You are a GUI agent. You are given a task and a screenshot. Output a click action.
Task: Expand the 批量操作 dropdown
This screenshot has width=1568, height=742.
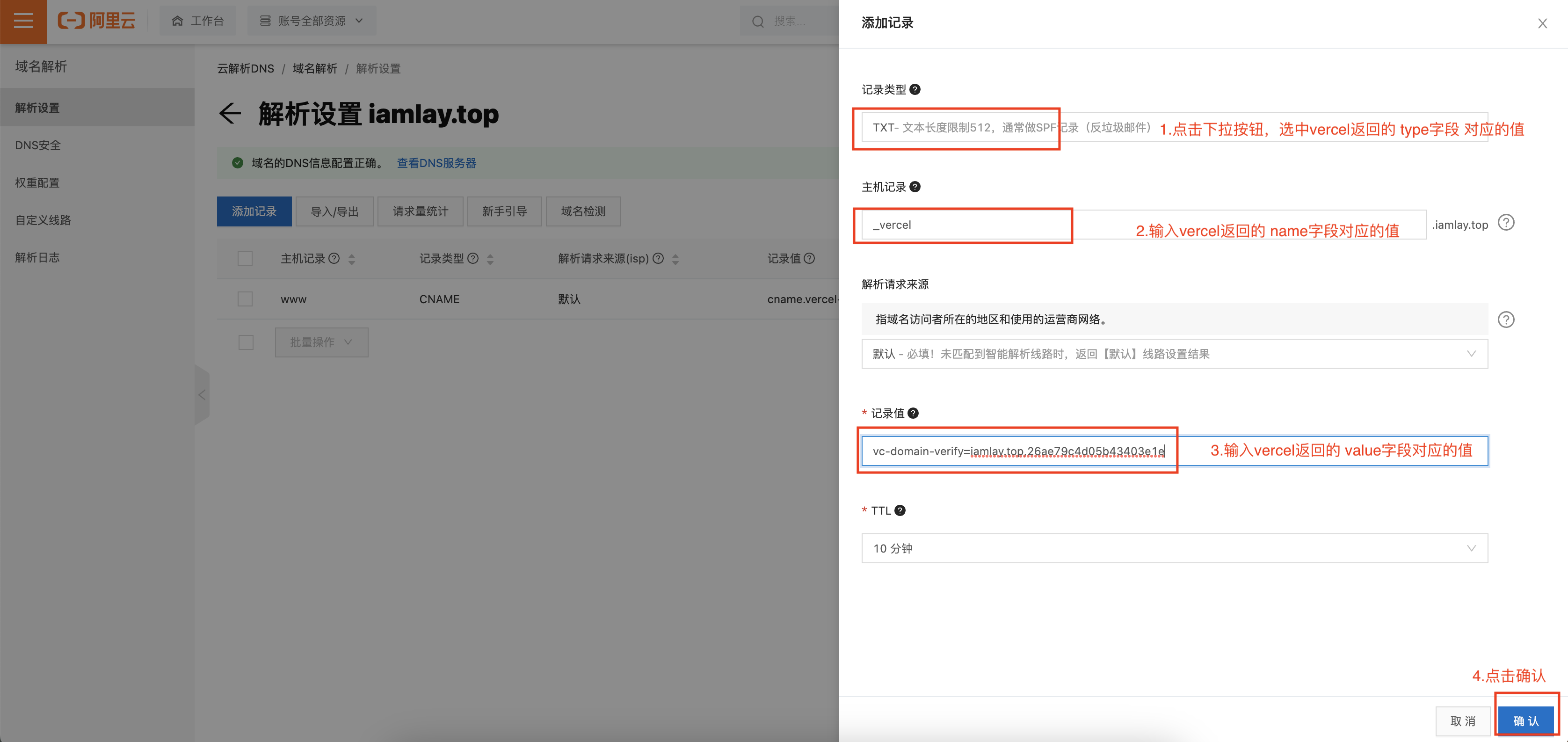(321, 342)
